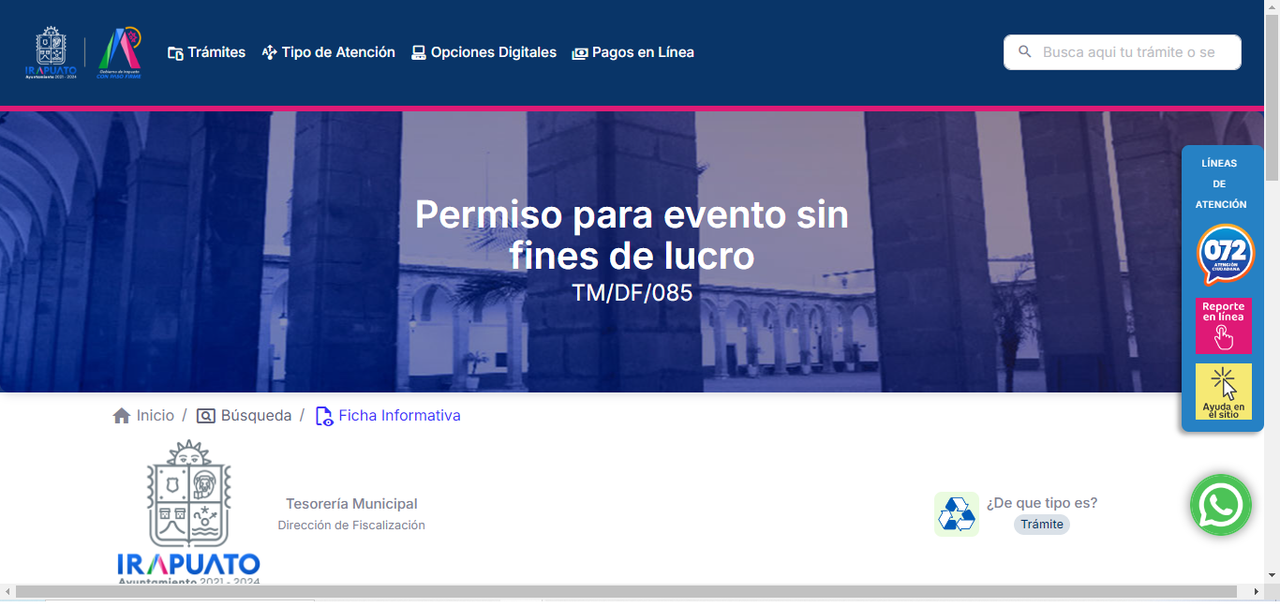This screenshot has width=1280, height=605.
Task: Click the Búsqueda search-window icon
Action: coord(206,416)
